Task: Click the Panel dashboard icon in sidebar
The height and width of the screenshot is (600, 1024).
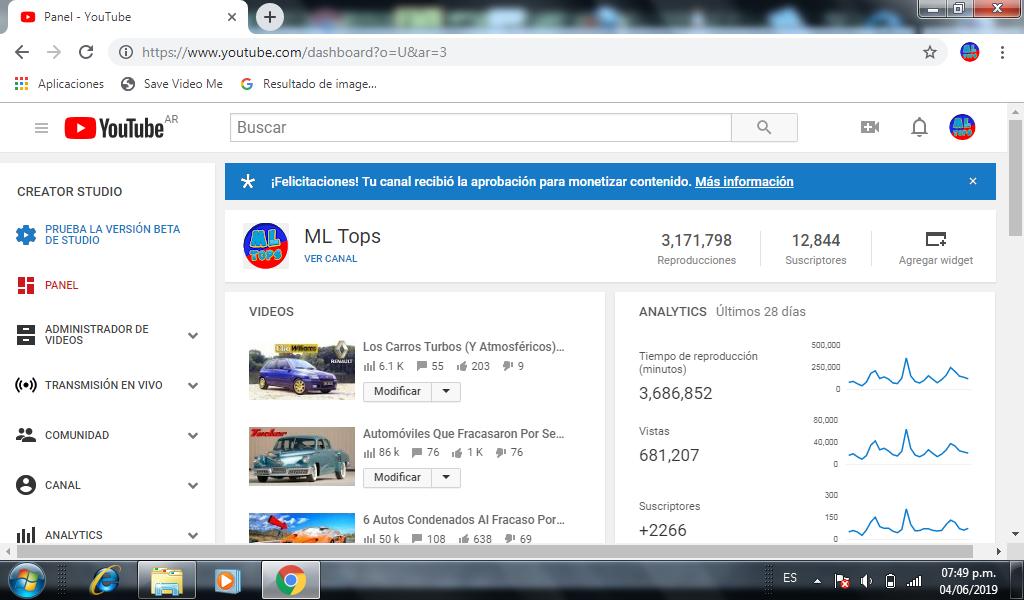Action: pyautogui.click(x=26, y=285)
